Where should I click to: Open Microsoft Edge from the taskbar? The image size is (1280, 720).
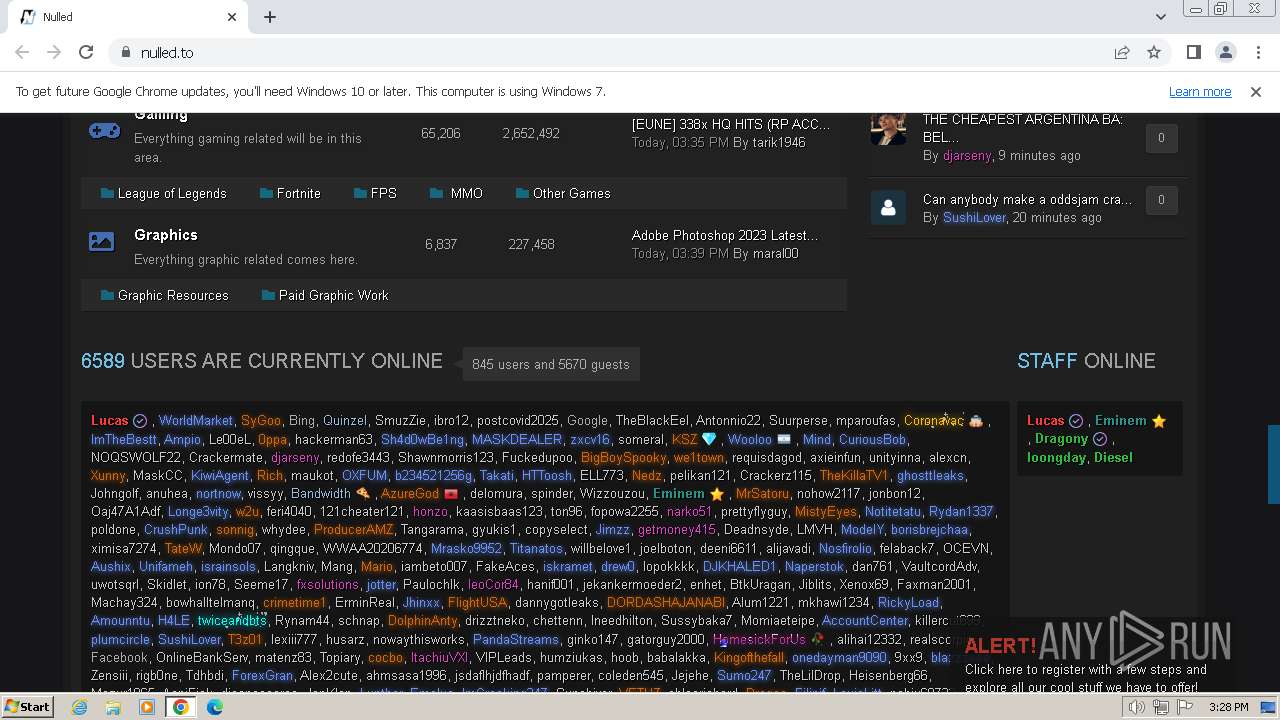(215, 707)
